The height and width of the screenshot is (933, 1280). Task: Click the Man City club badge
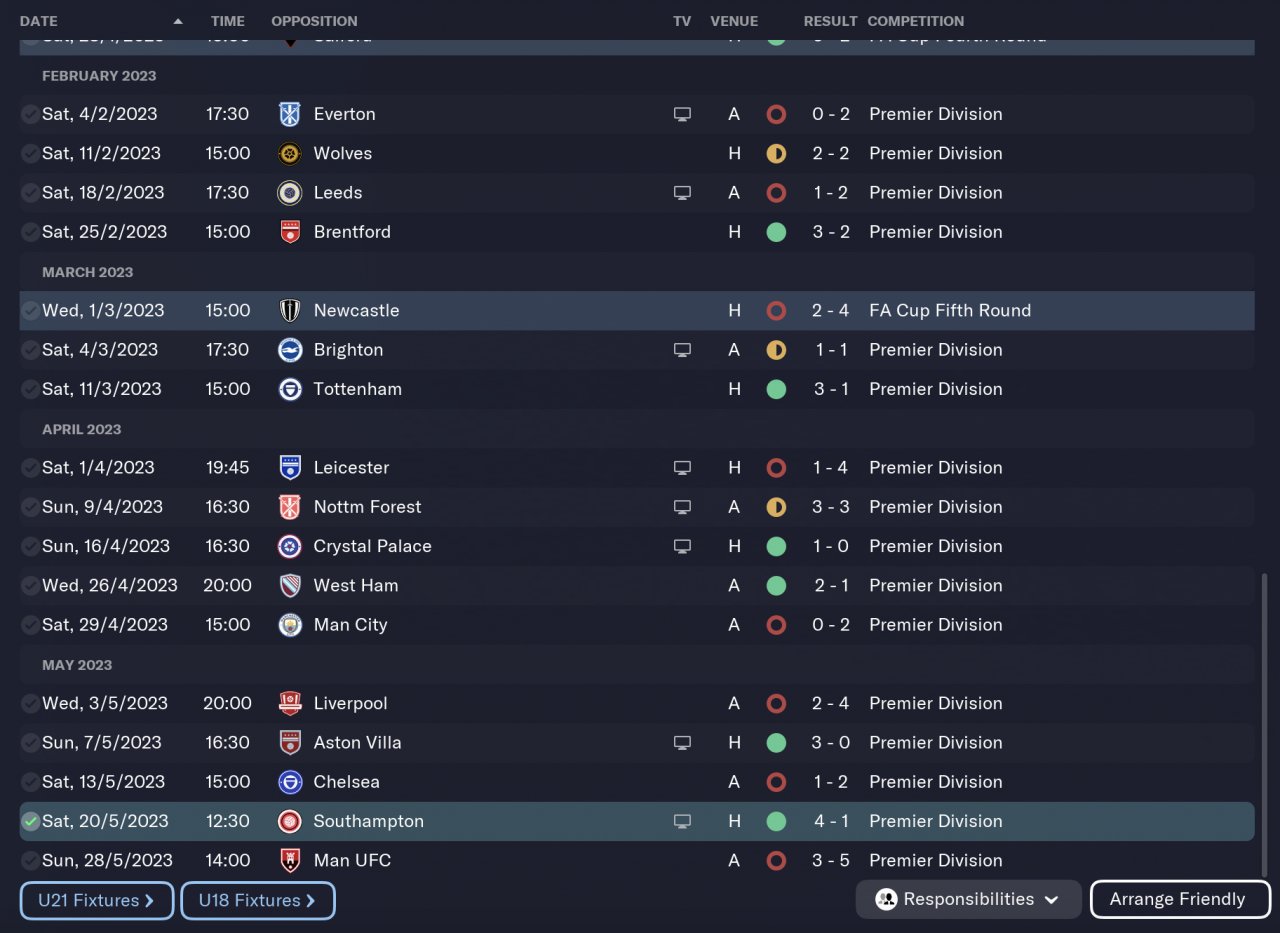(x=289, y=625)
